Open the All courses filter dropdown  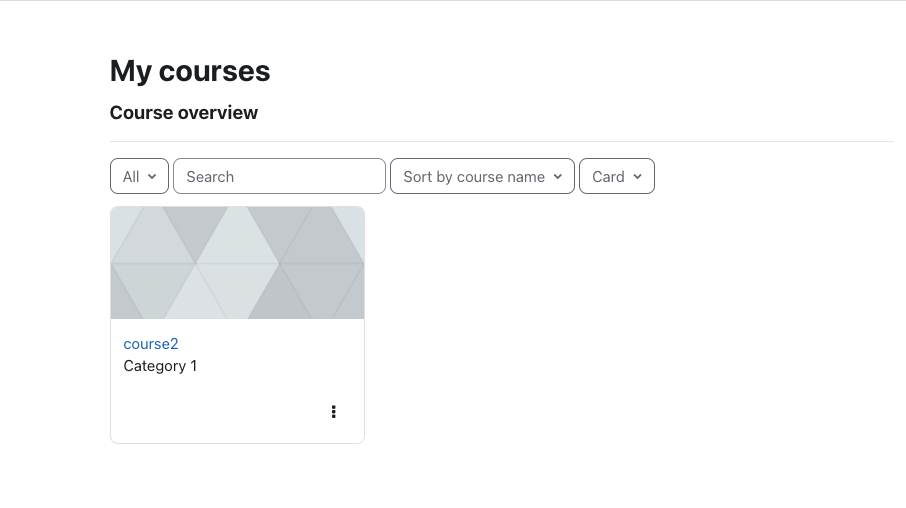point(139,176)
